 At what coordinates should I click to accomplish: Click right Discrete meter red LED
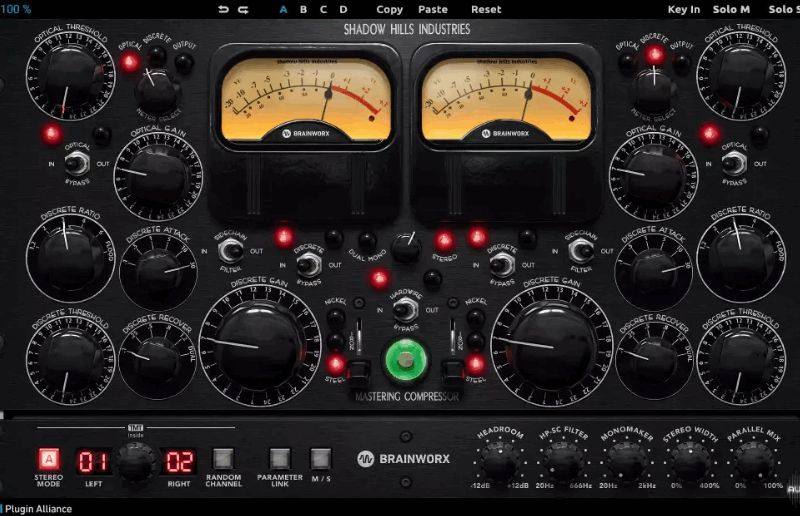tap(654, 54)
